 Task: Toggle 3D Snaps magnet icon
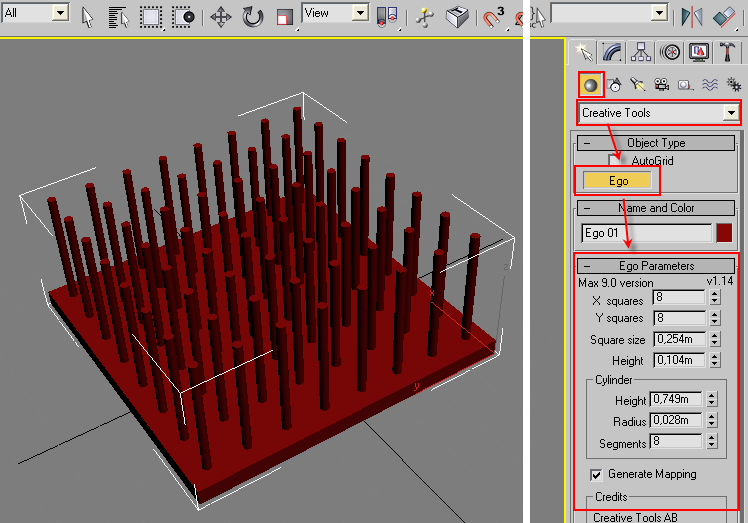pyautogui.click(x=493, y=18)
